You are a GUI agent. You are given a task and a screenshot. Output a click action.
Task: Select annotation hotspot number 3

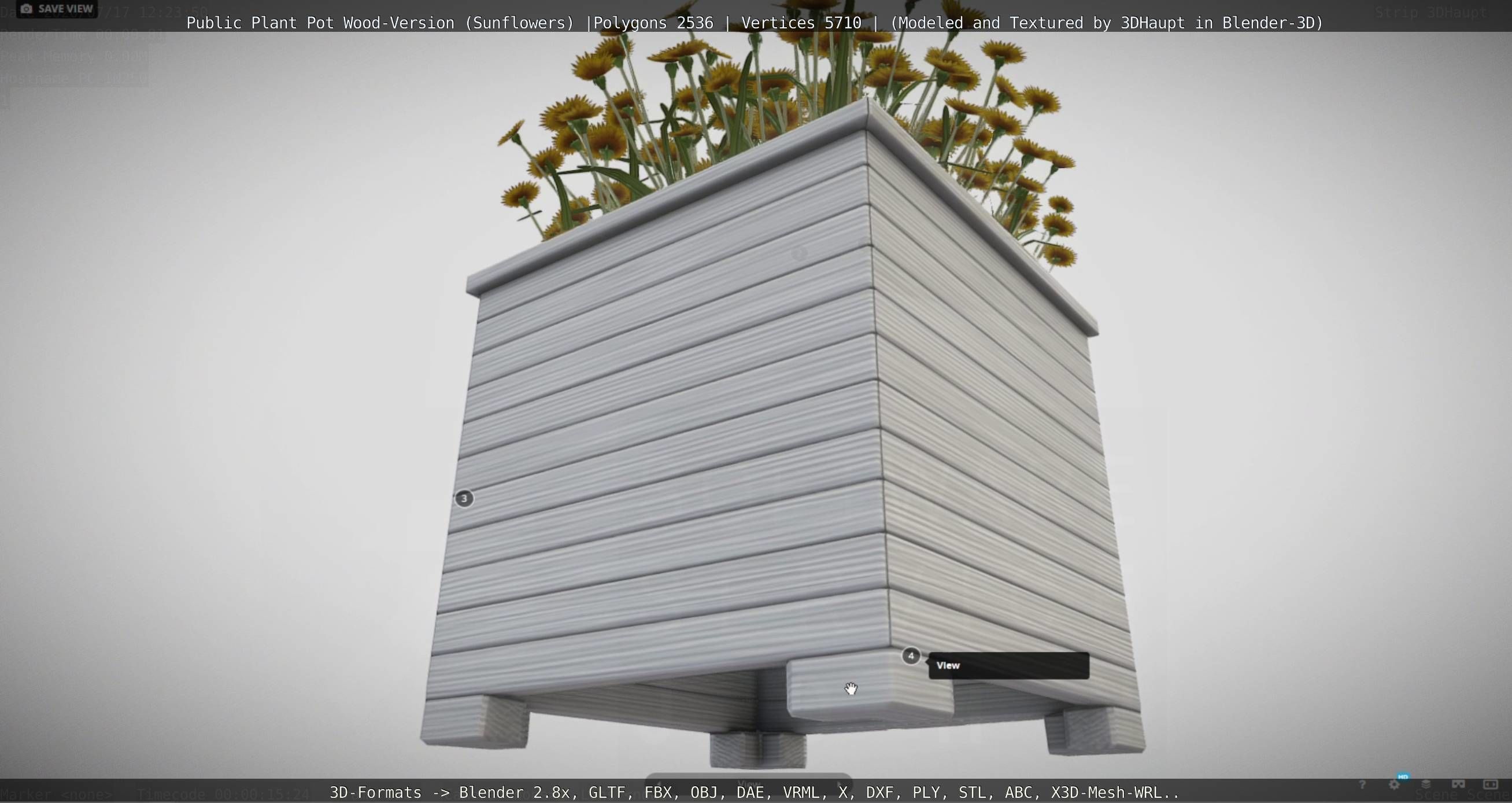pos(464,498)
